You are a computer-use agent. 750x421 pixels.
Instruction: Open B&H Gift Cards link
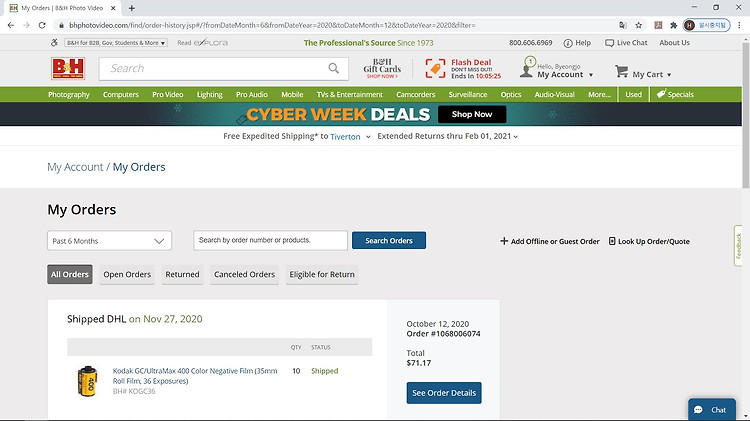pos(382,68)
